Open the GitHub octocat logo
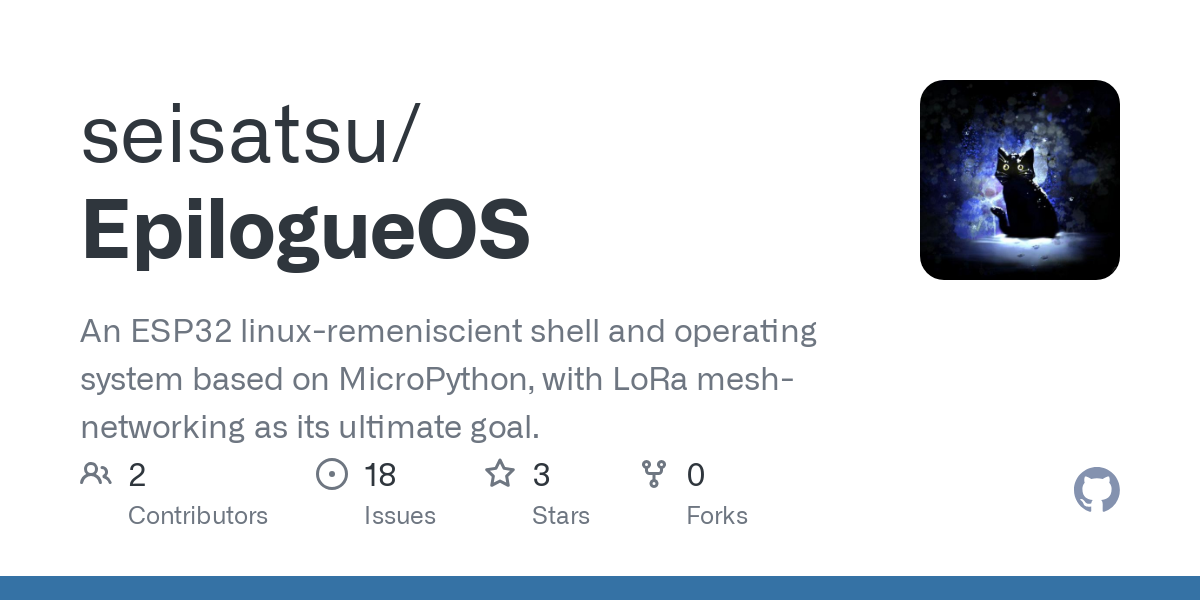 coord(1096,490)
